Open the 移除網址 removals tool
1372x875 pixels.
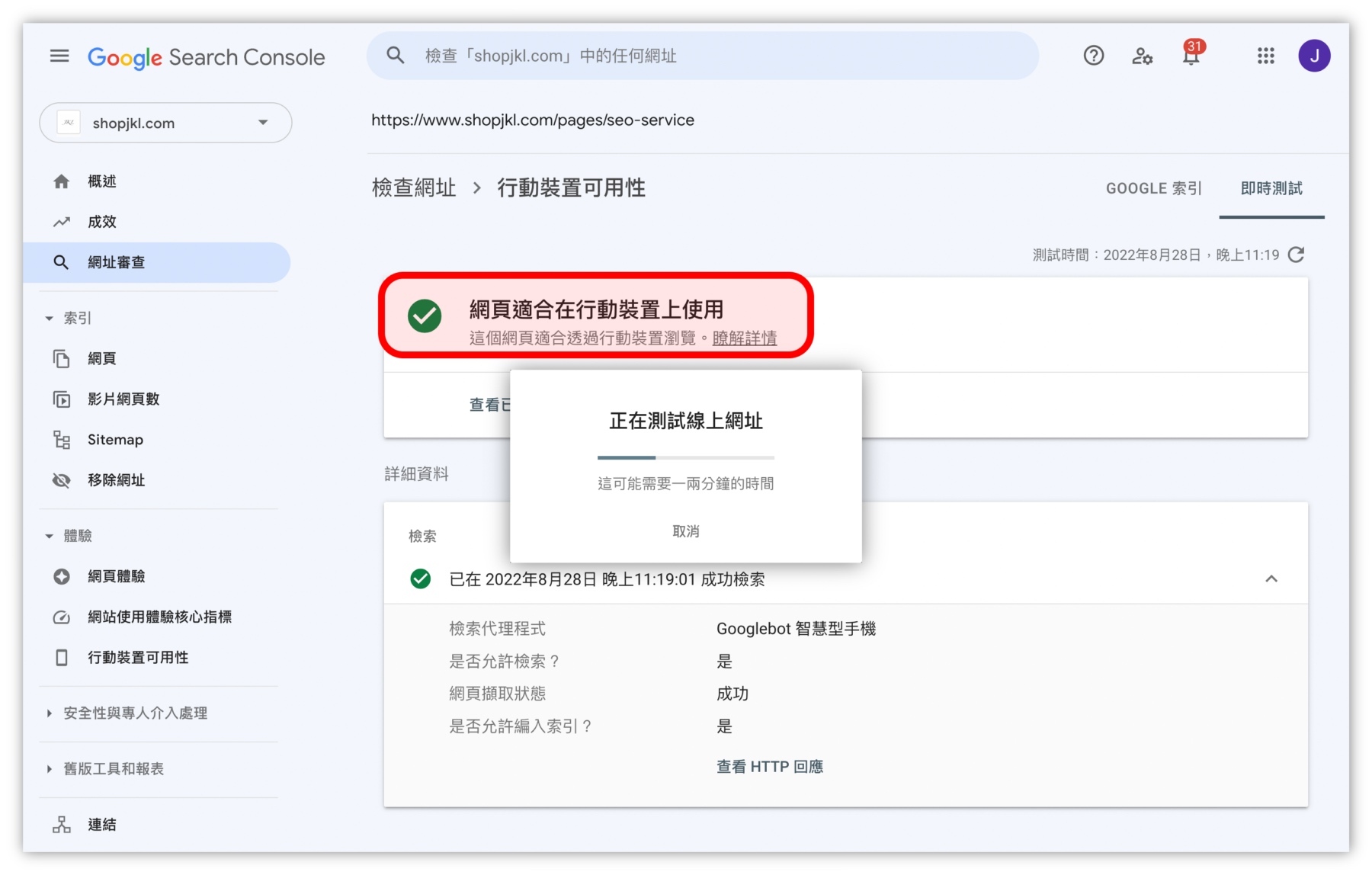point(117,480)
